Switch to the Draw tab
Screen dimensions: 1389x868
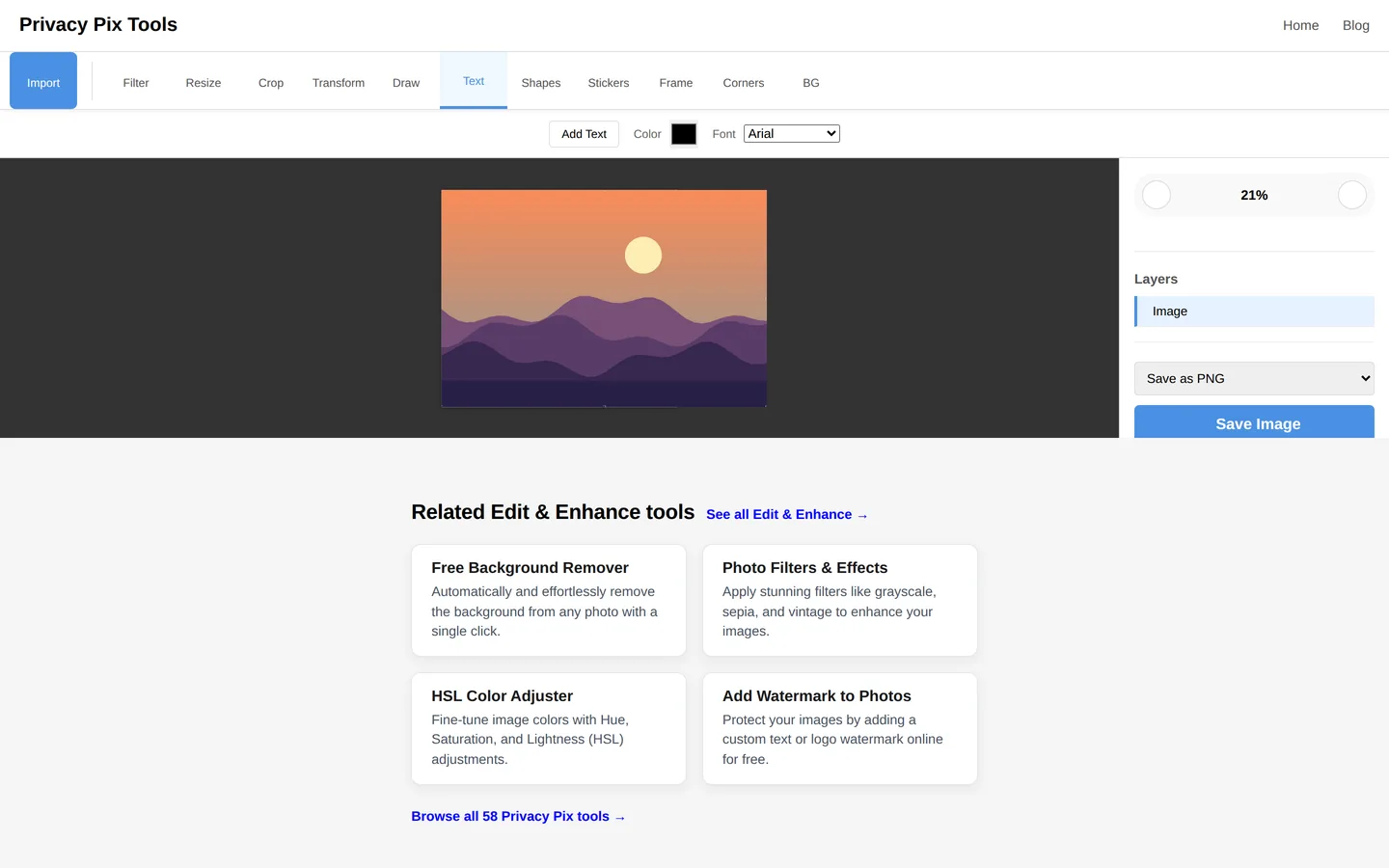[x=406, y=83]
